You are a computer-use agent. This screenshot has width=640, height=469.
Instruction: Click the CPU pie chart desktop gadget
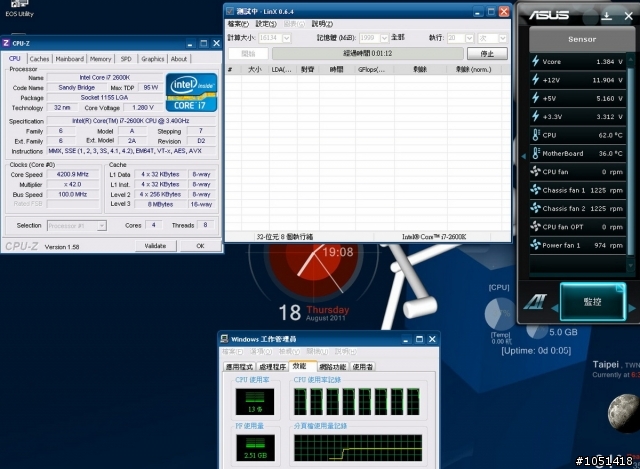pyautogui.click(x=500, y=313)
